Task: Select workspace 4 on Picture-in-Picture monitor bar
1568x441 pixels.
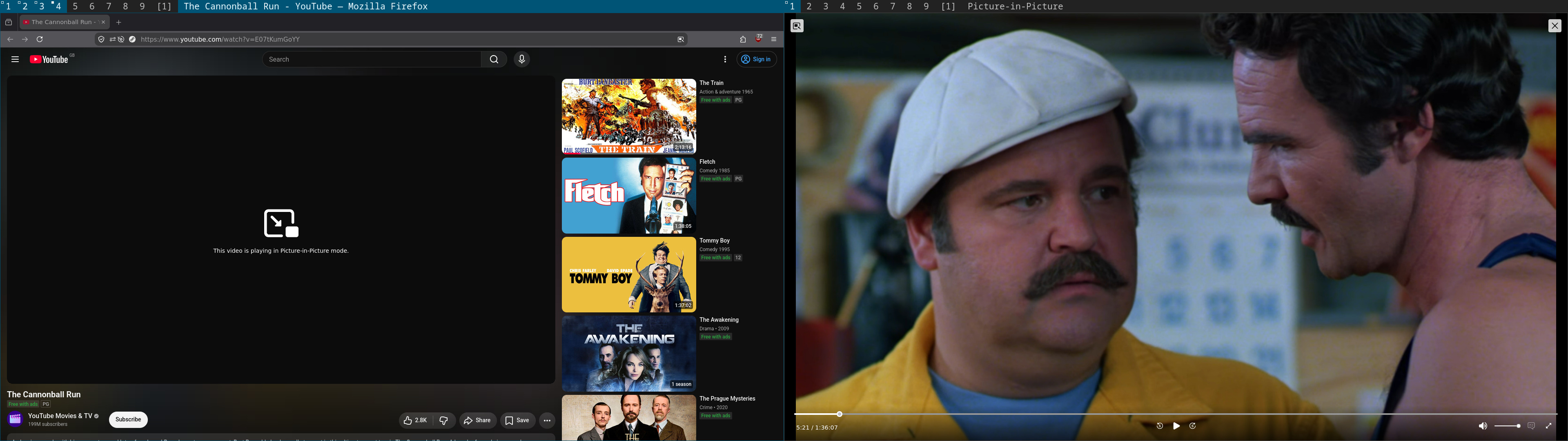Action: (842, 7)
